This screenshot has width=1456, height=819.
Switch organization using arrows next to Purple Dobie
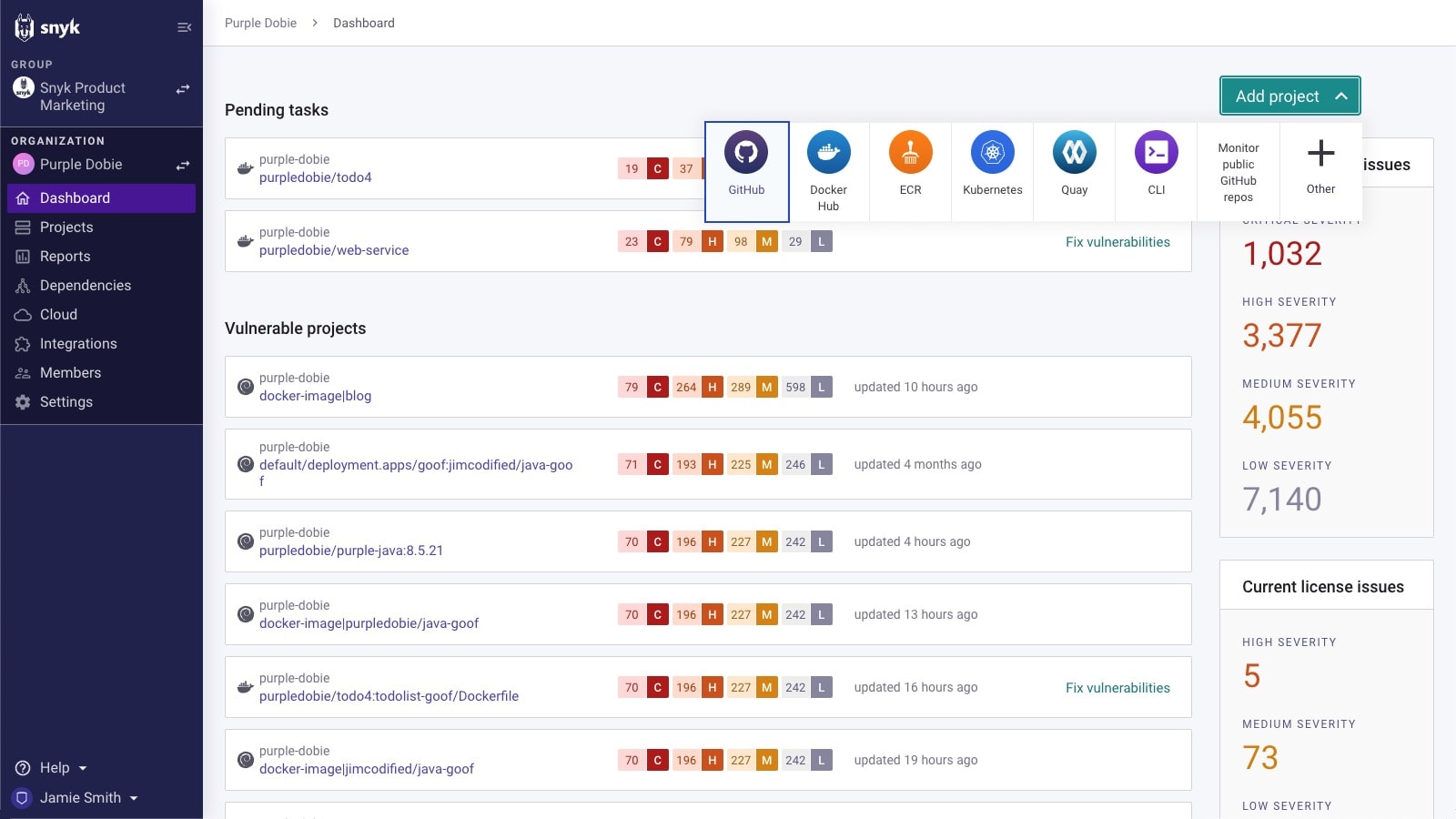tap(183, 166)
